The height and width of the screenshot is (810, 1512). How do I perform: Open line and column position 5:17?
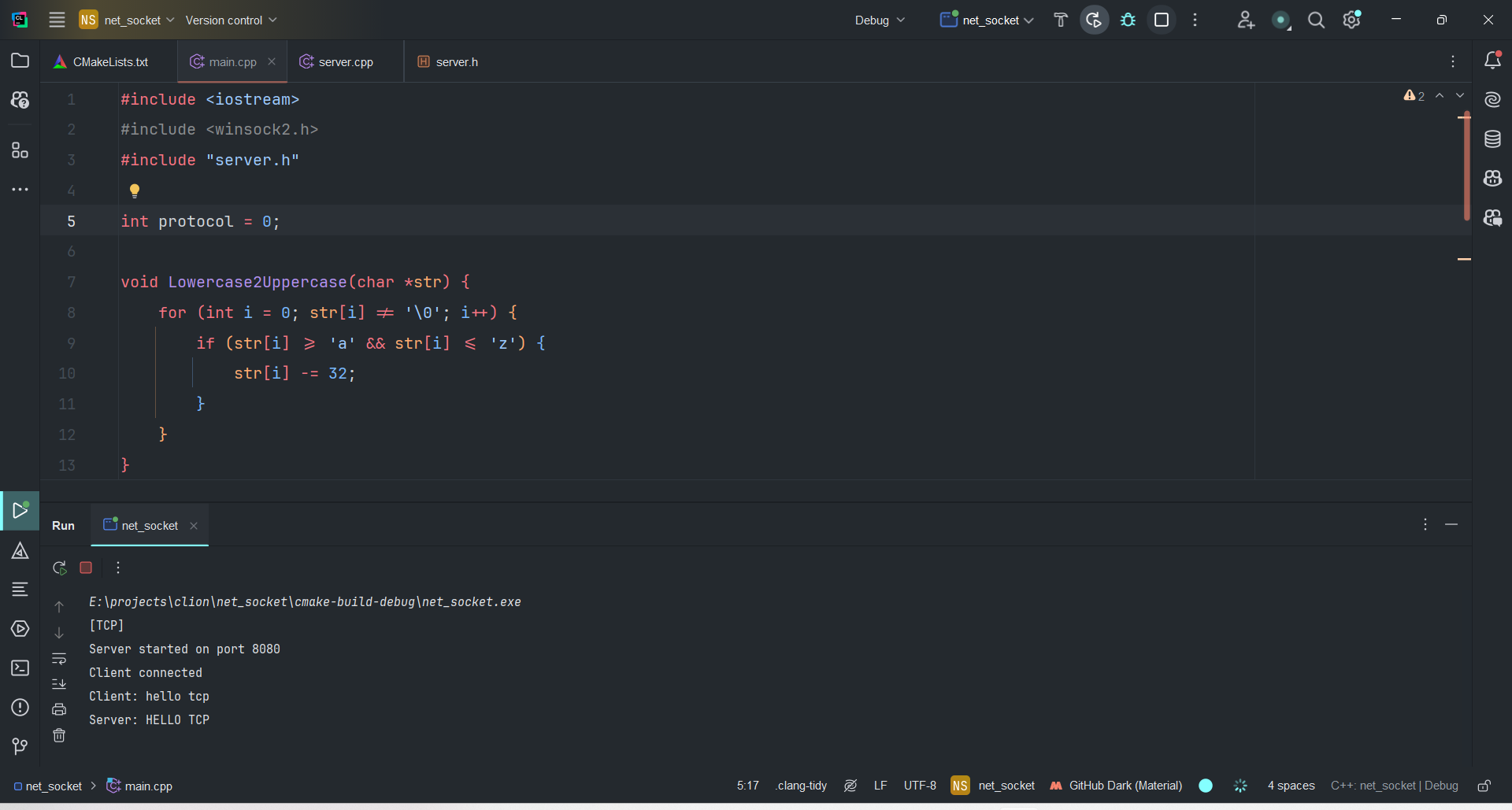[747, 786]
